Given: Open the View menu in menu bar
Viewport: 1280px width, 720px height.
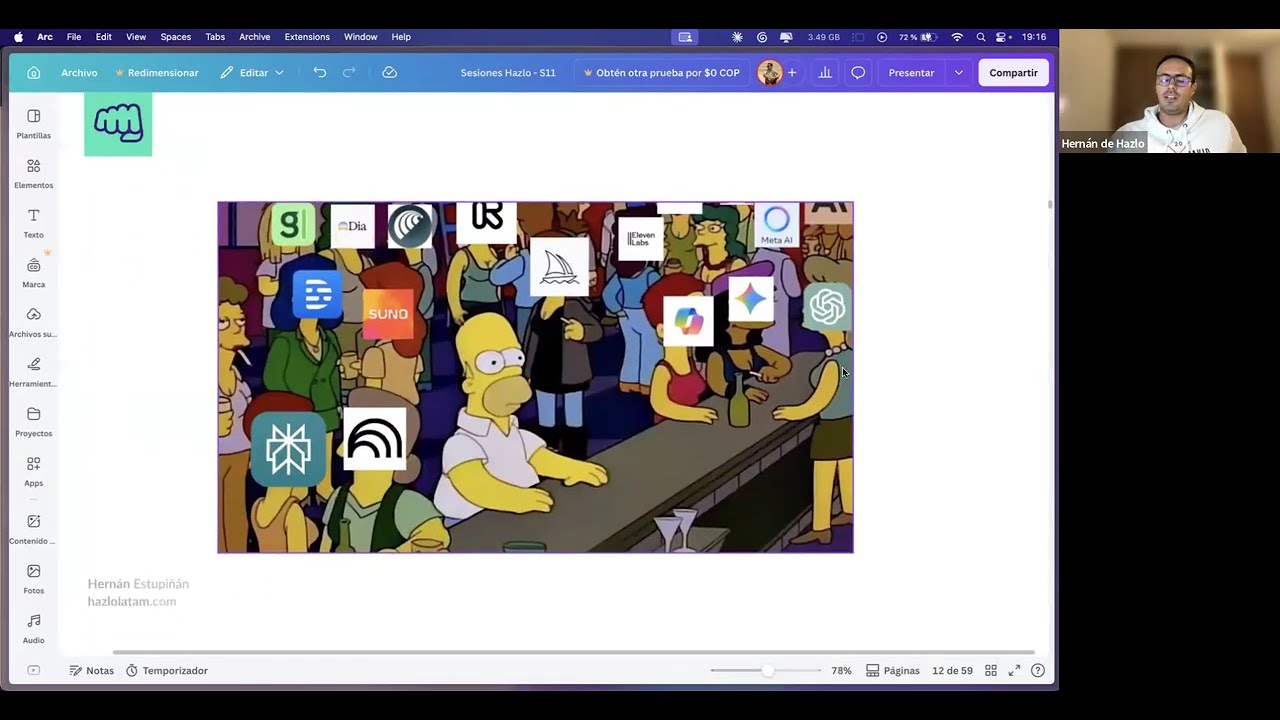Looking at the screenshot, I should pos(136,37).
